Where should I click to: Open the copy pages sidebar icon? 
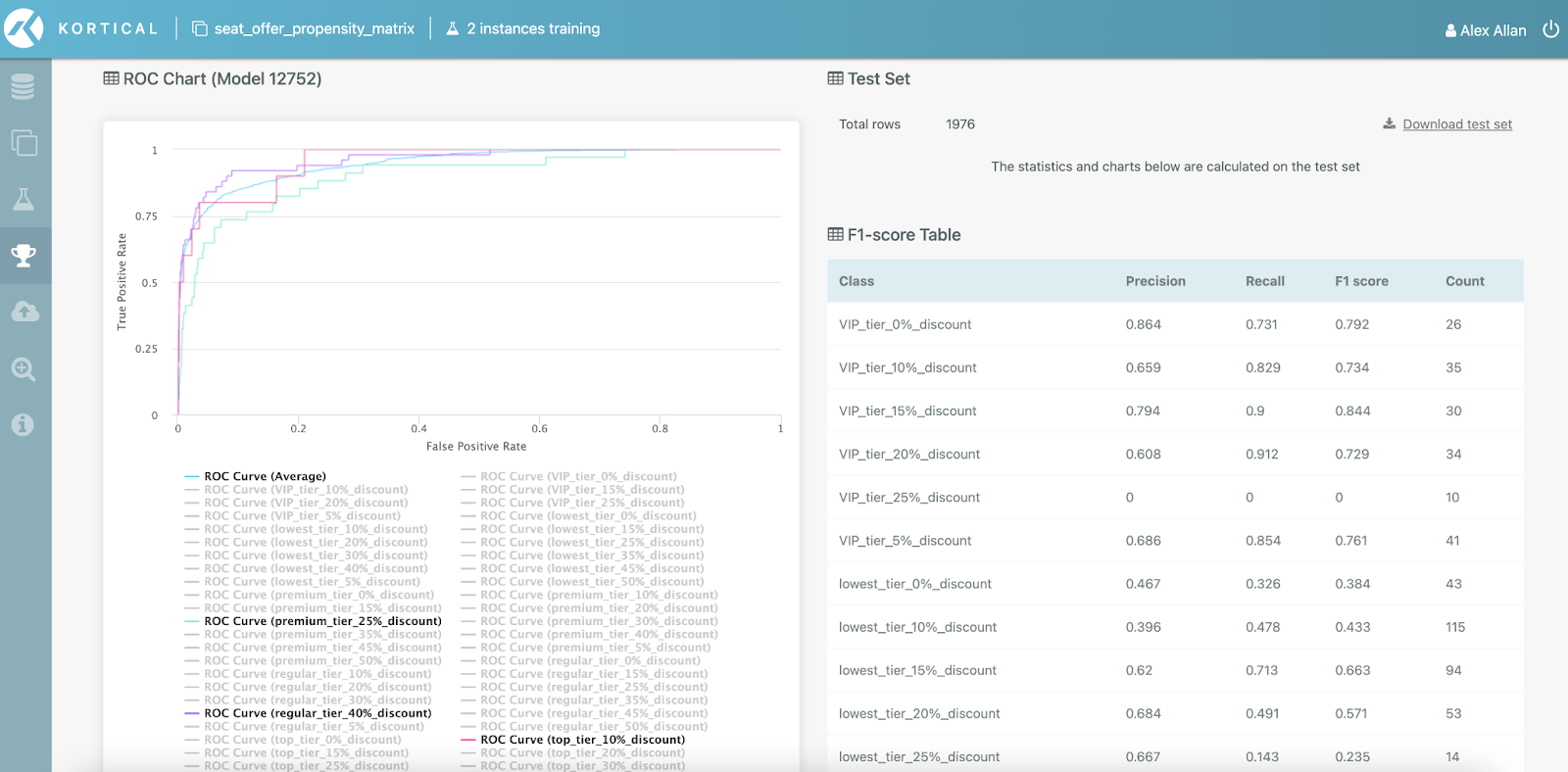click(x=24, y=143)
